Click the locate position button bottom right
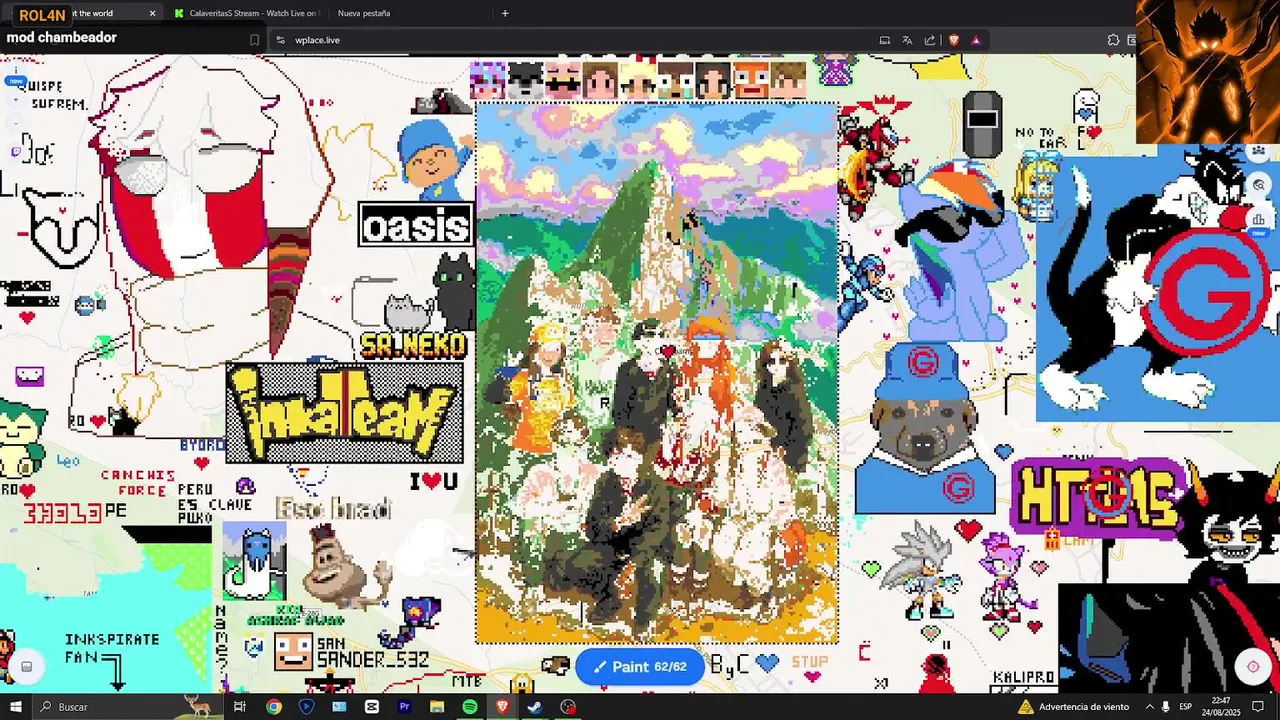1280x720 pixels. click(x=1253, y=667)
